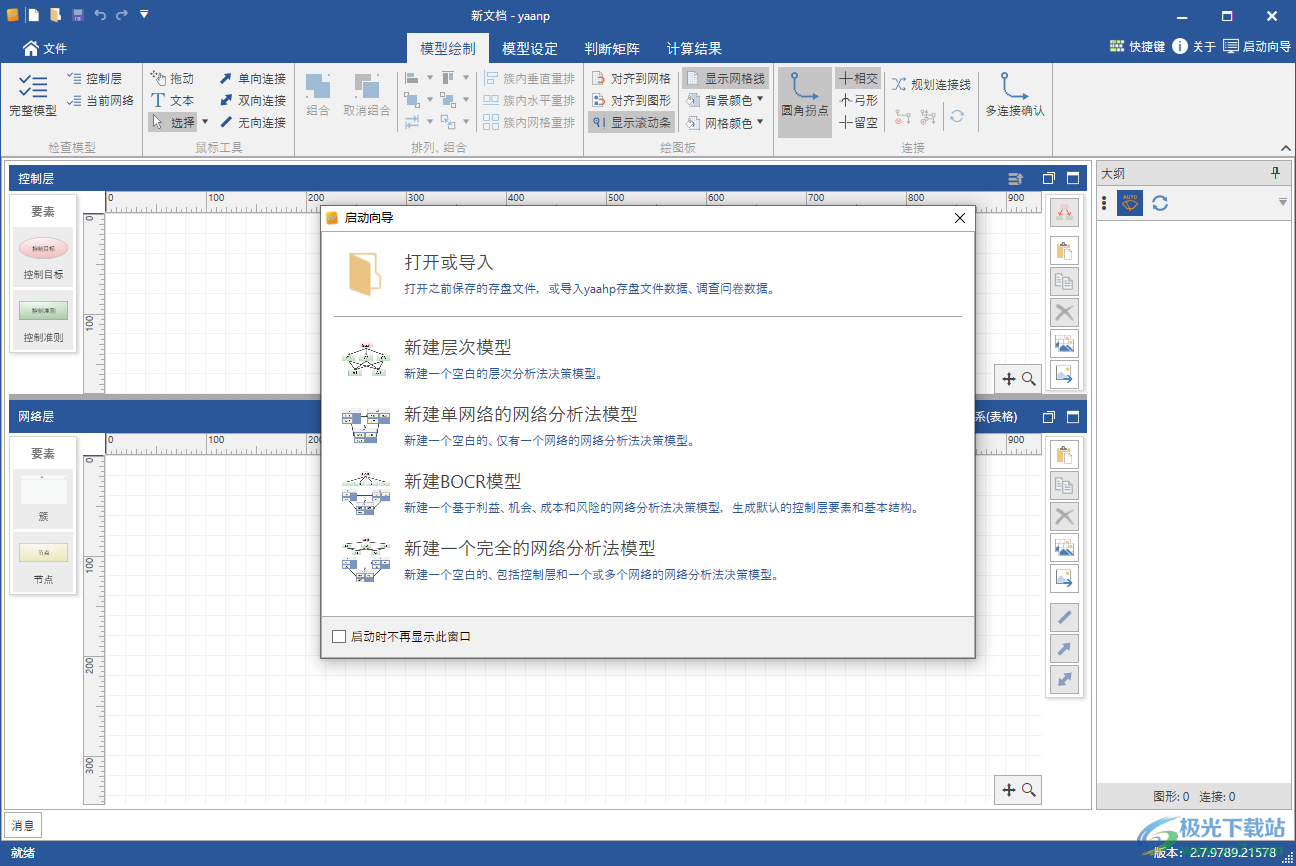Maximize the 控制层 panel
1296x866 pixels.
pos(1073,178)
